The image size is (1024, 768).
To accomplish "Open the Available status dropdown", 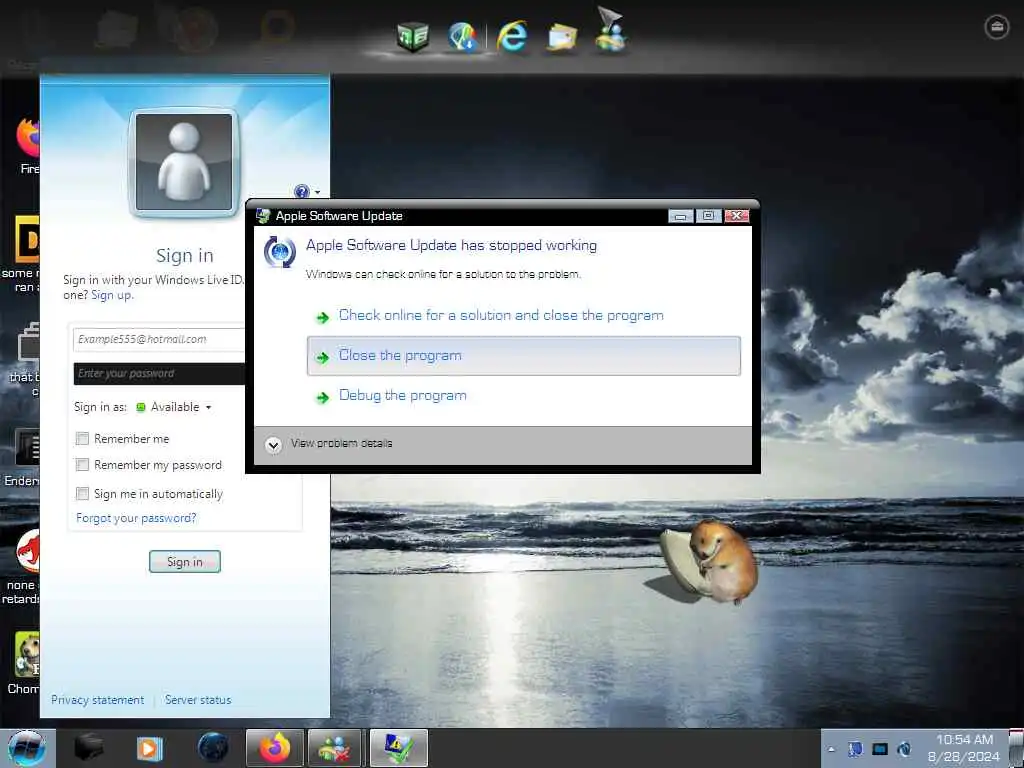I will click(174, 407).
